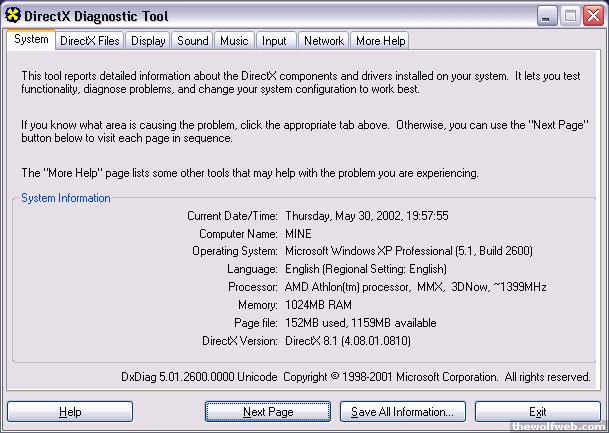This screenshot has height=433, width=609.
Task: Switch to the Input tab
Action: 274,41
